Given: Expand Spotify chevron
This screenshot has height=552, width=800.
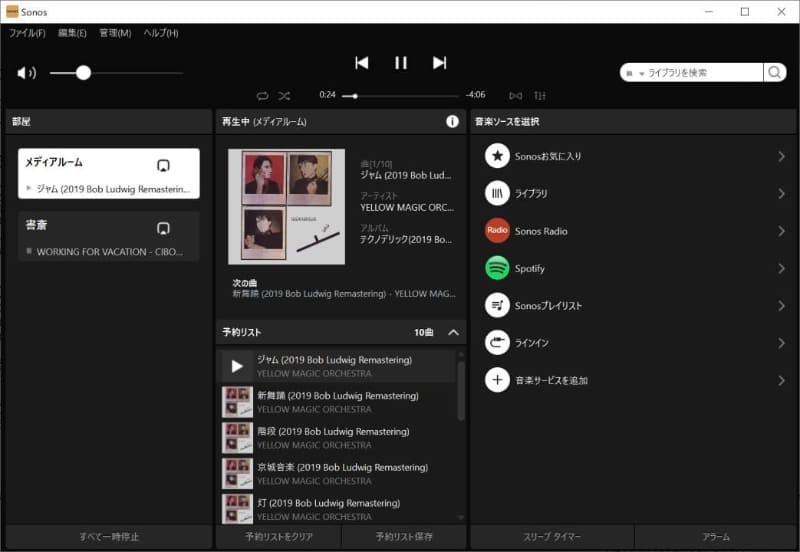Looking at the screenshot, I should click(781, 268).
